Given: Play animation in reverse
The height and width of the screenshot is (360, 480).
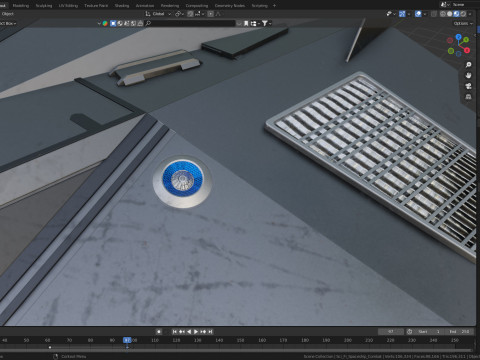Looking at the screenshot, I should 189,331.
